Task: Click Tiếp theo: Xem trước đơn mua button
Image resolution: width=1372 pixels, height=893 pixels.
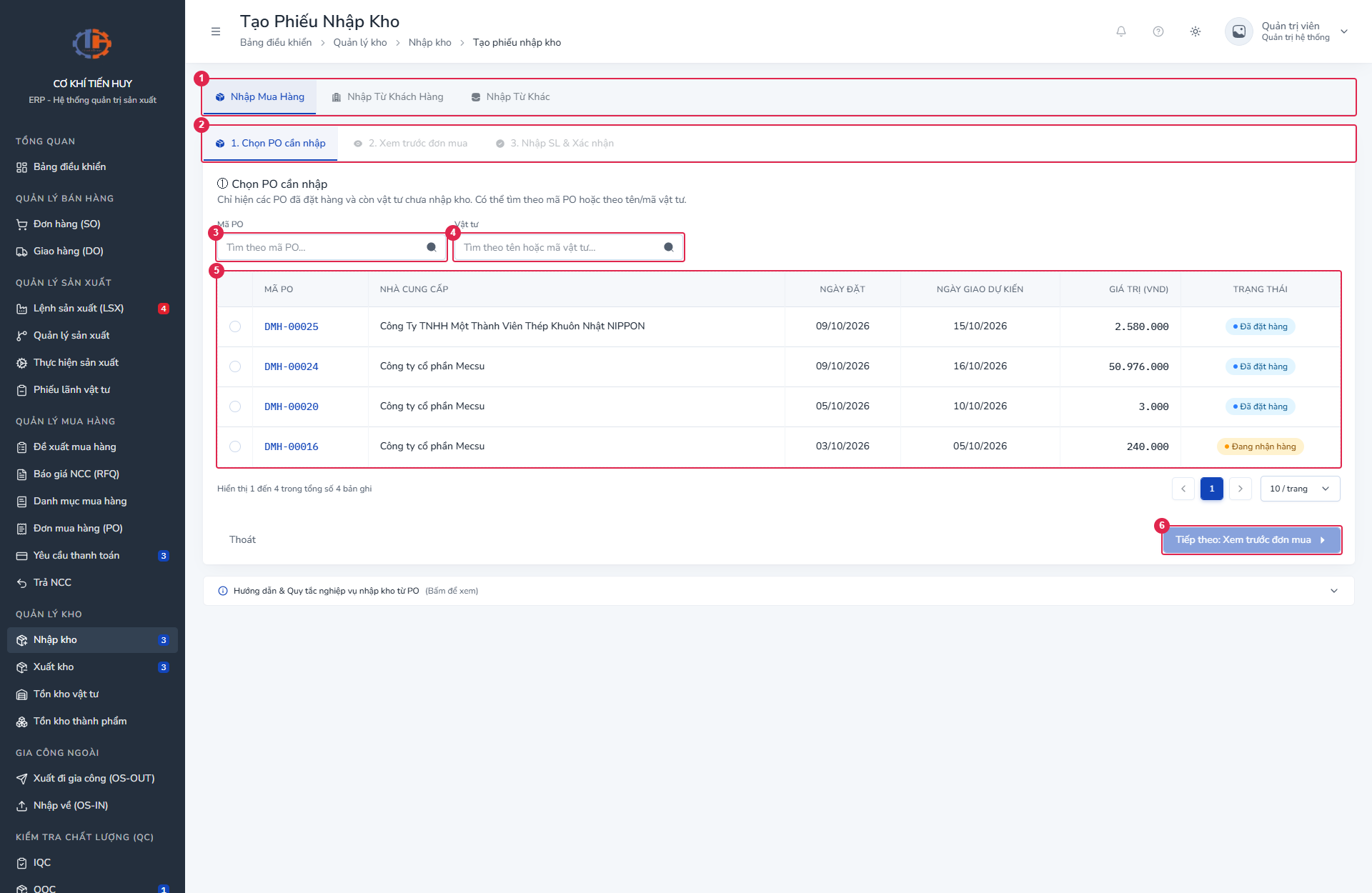Action: 1251,540
